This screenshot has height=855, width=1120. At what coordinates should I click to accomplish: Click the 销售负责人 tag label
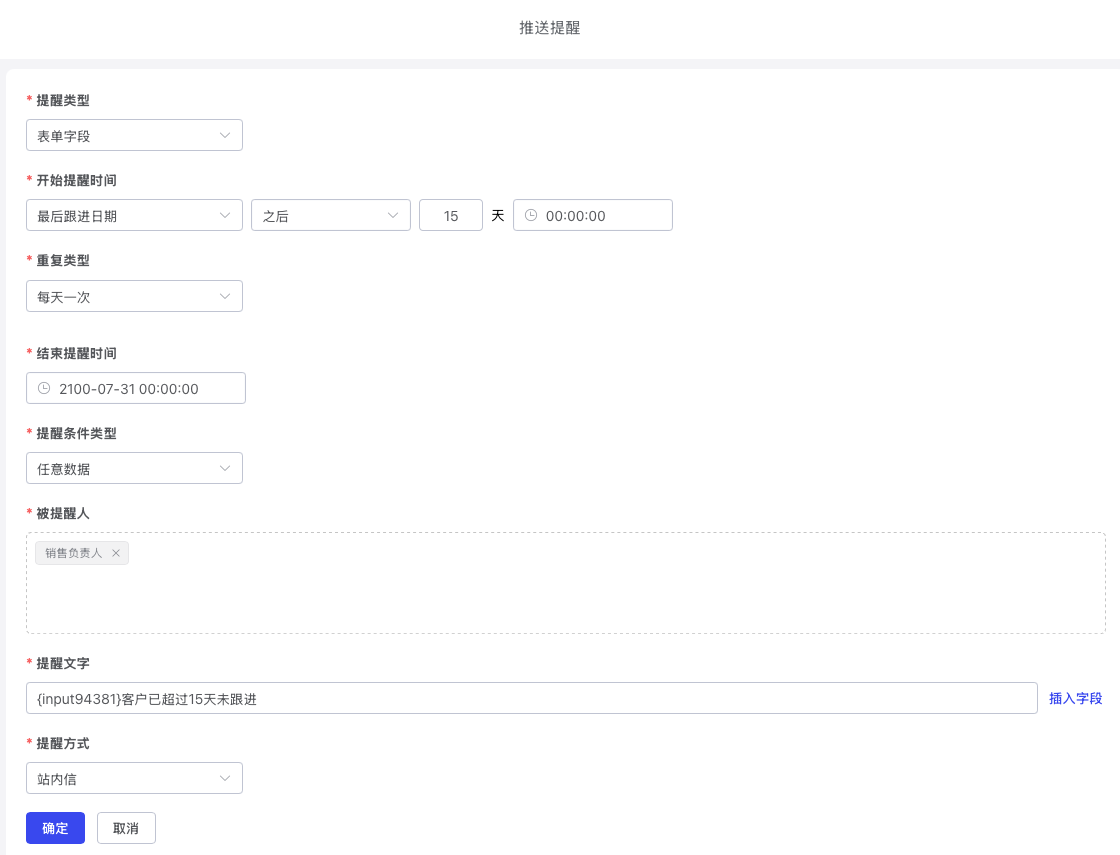(x=74, y=553)
